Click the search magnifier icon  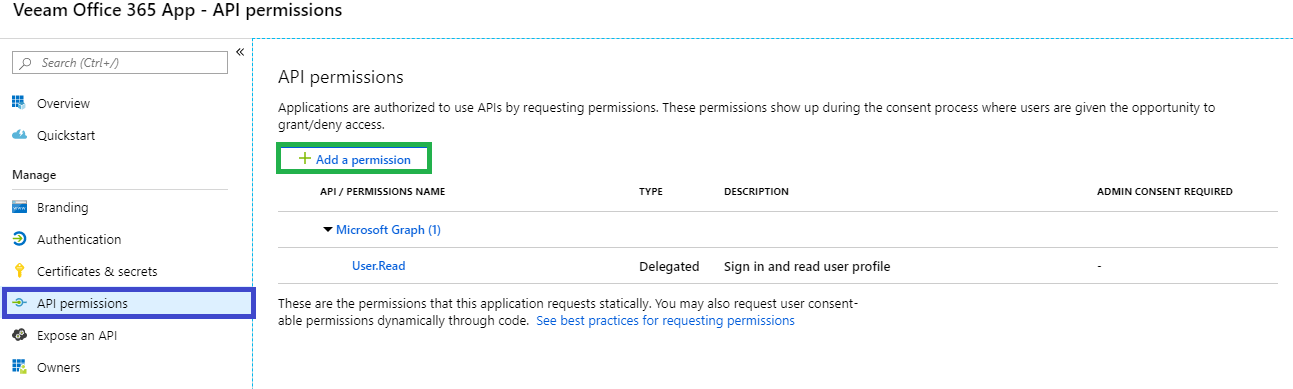(x=24, y=63)
